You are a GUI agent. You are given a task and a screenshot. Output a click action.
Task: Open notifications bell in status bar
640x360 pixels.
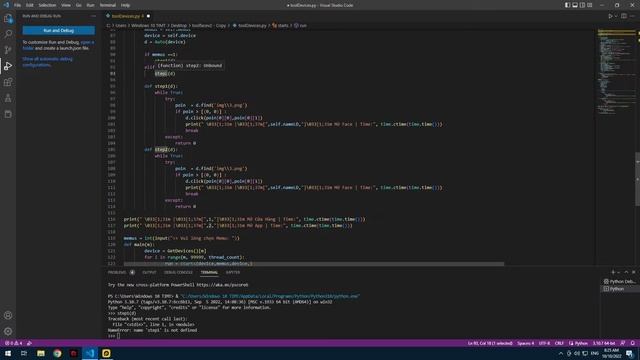(x=633, y=343)
